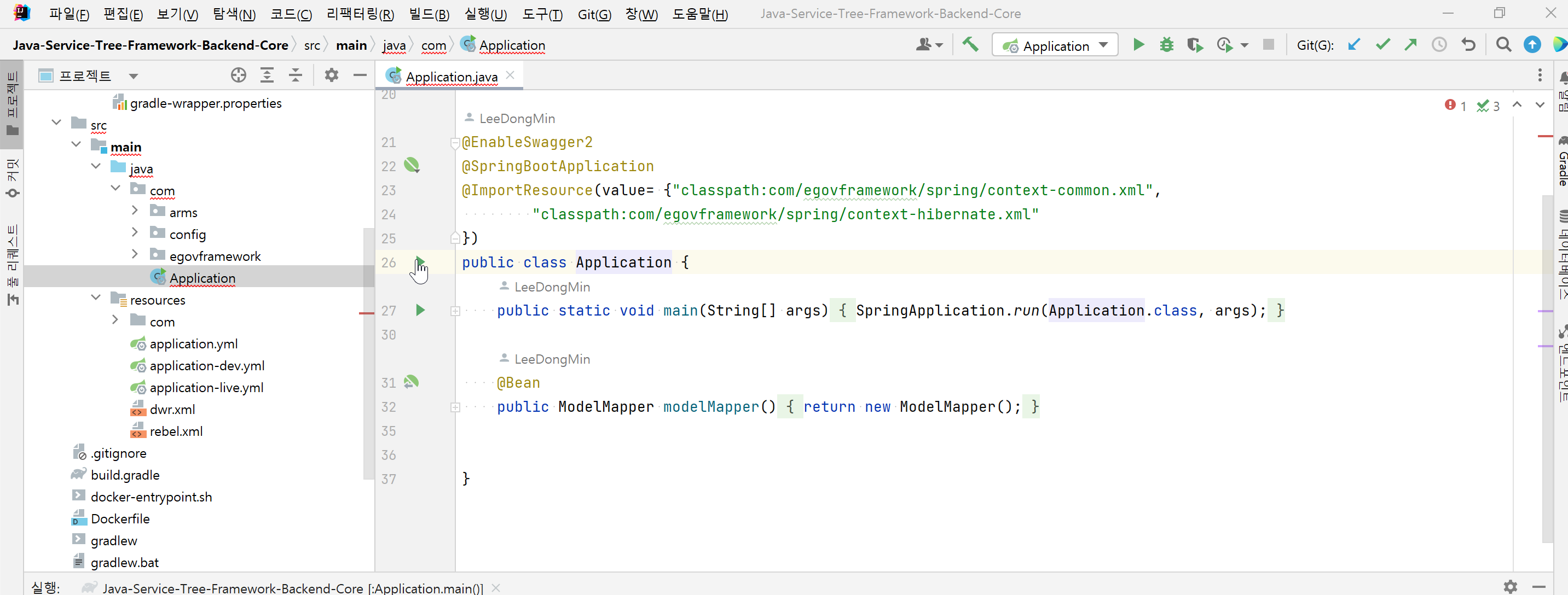
Task: Click run gutter icon beside class Application
Action: coord(420,262)
